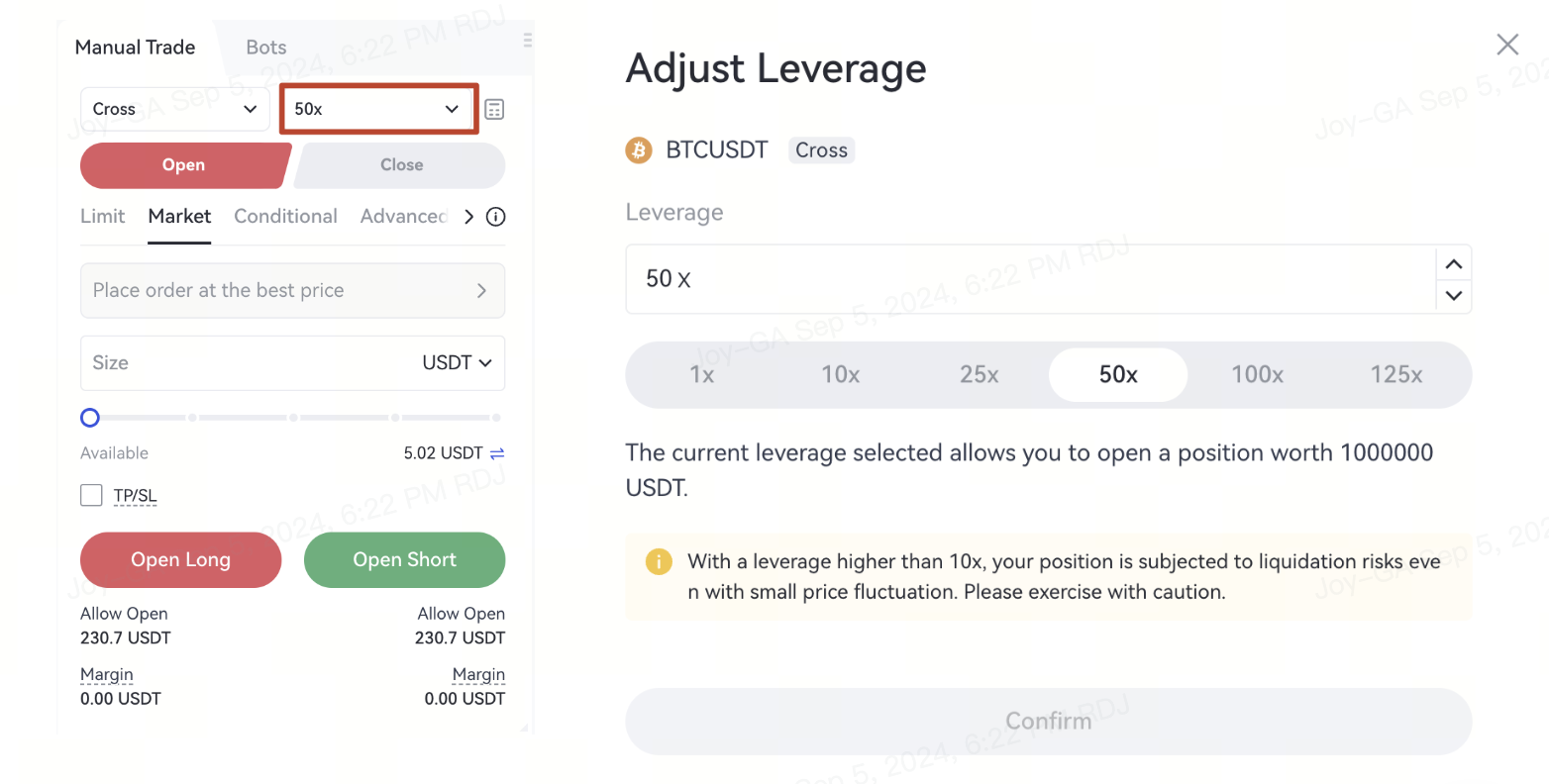Select the Limit order tab
The width and height of the screenshot is (1549, 784).
(x=103, y=217)
